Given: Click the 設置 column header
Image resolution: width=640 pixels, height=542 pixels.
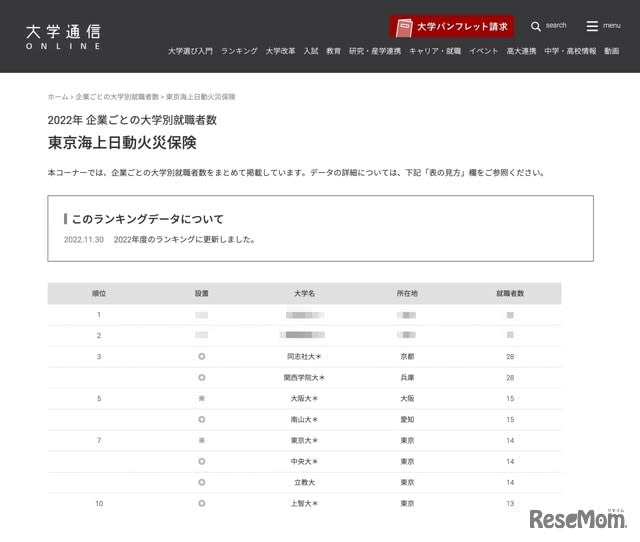Looking at the screenshot, I should tap(202, 293).
